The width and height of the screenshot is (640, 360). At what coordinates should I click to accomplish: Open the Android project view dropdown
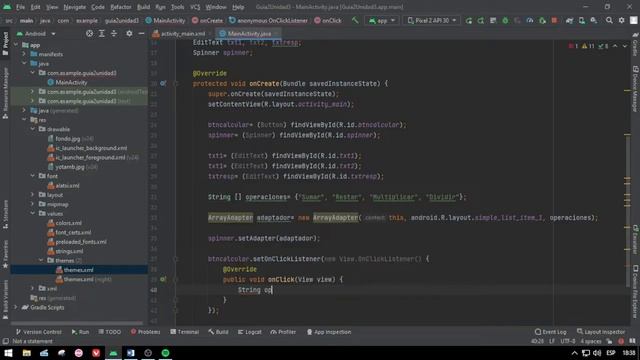tap(36, 33)
